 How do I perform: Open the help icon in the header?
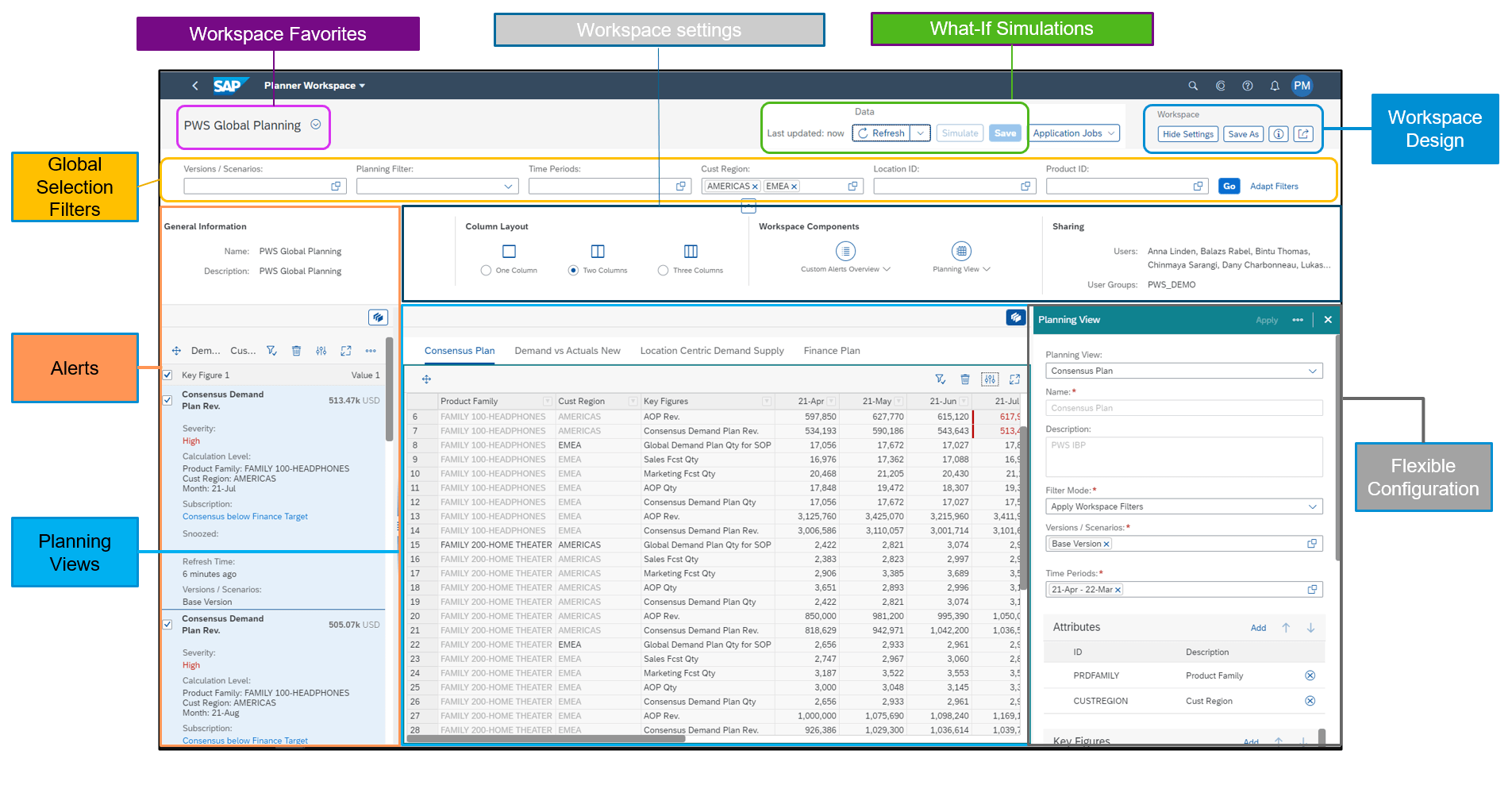point(1247,86)
